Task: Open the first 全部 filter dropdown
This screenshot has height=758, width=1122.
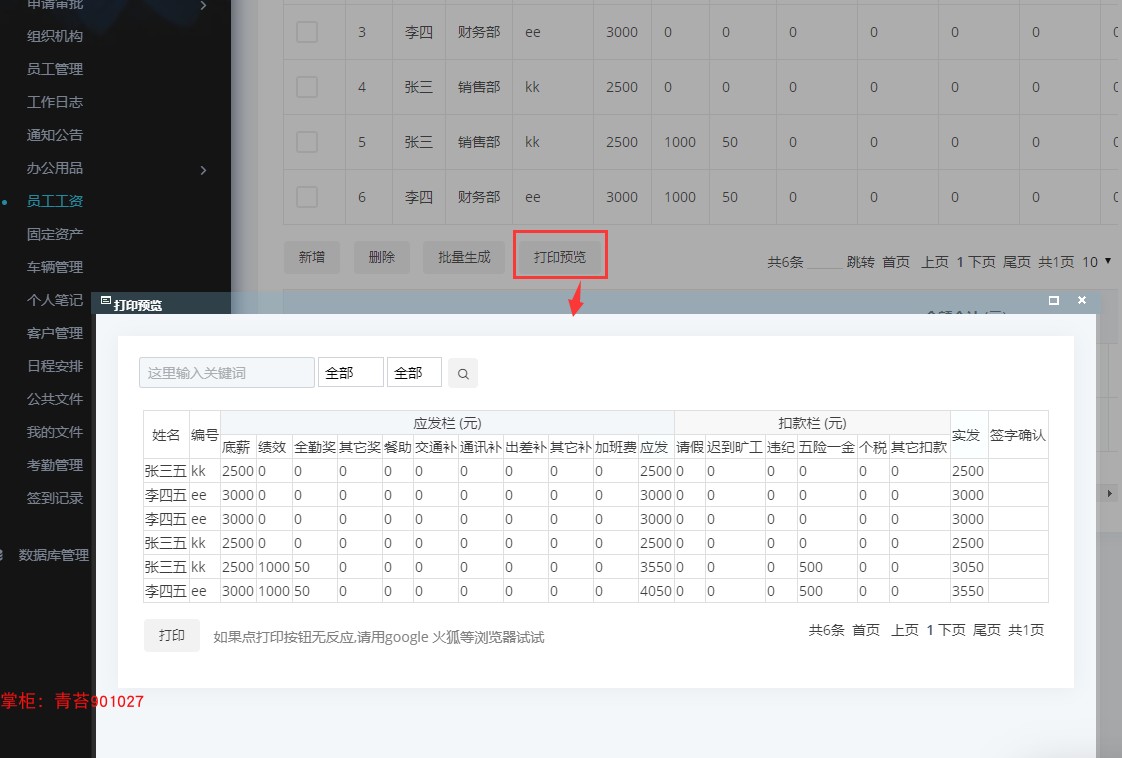Action: (351, 373)
